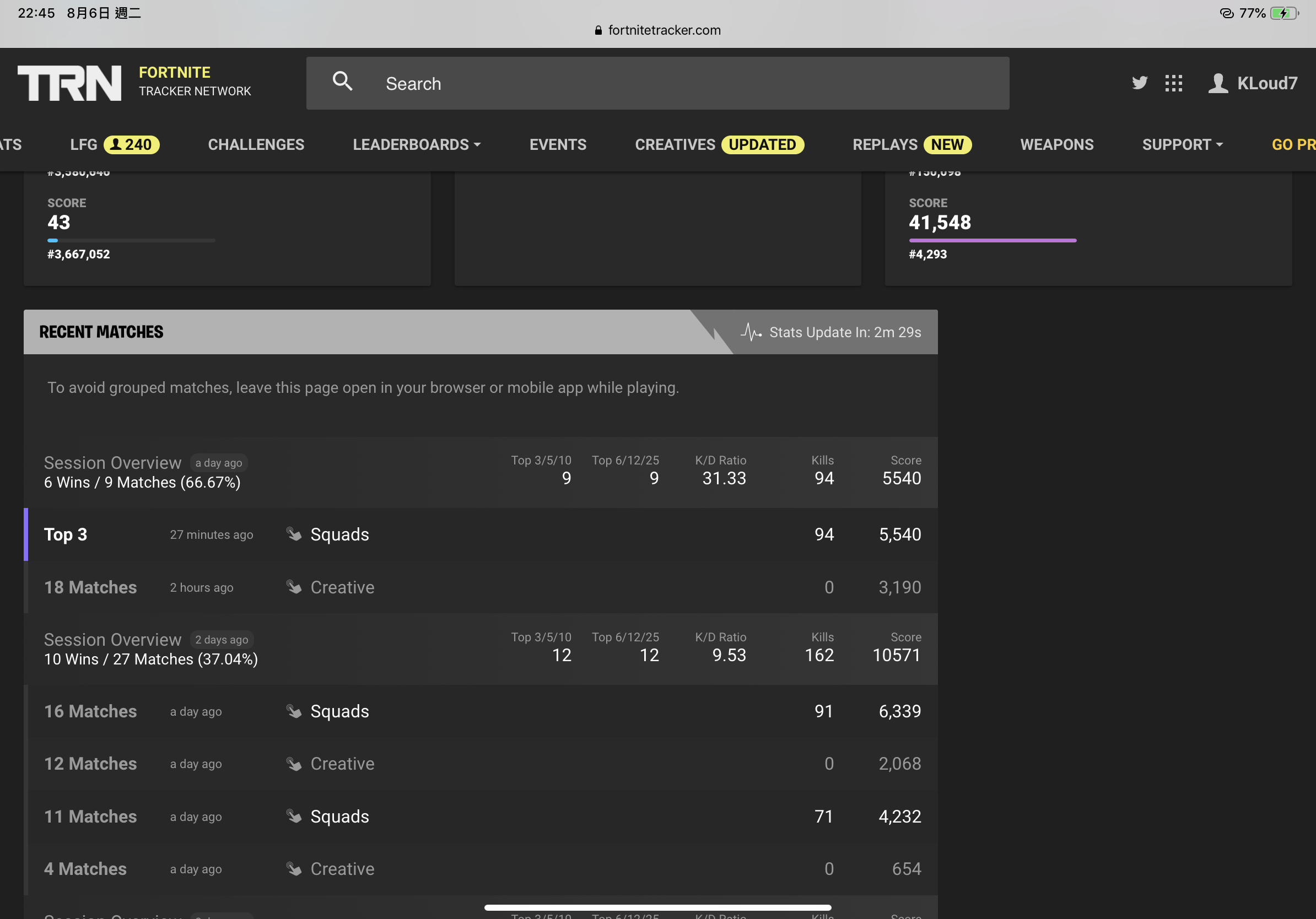Click the stats update pulse icon
The image size is (1316, 919).
[751, 332]
